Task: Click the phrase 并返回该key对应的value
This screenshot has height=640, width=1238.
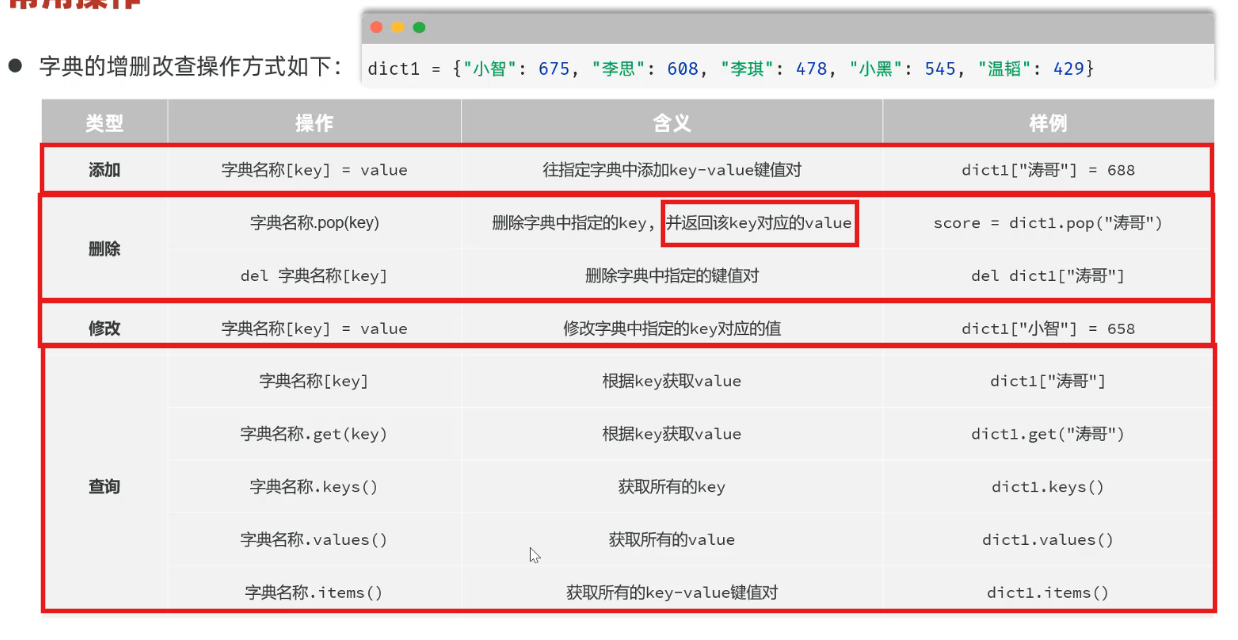Action: coord(759,223)
